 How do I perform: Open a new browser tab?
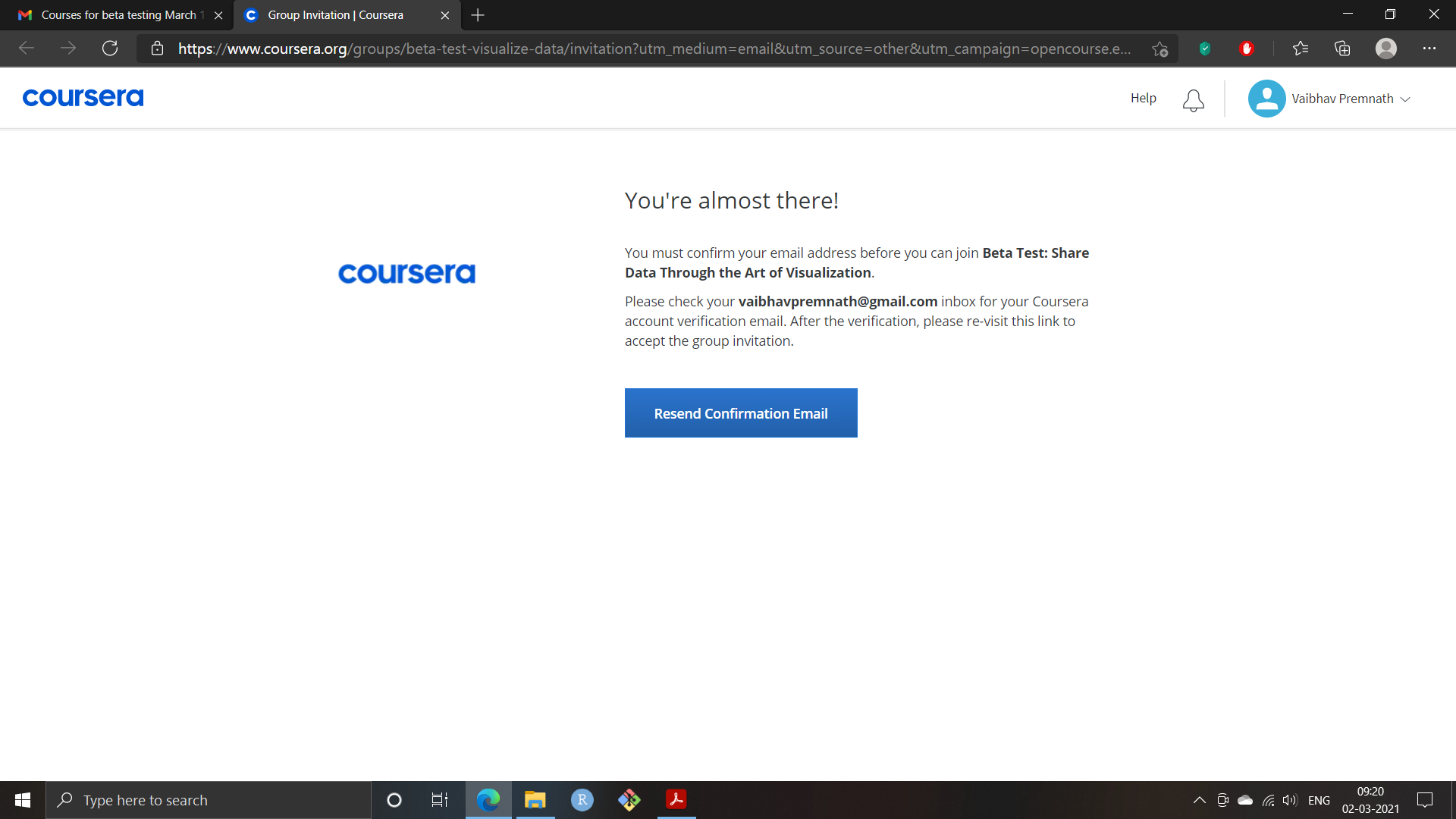tap(478, 15)
